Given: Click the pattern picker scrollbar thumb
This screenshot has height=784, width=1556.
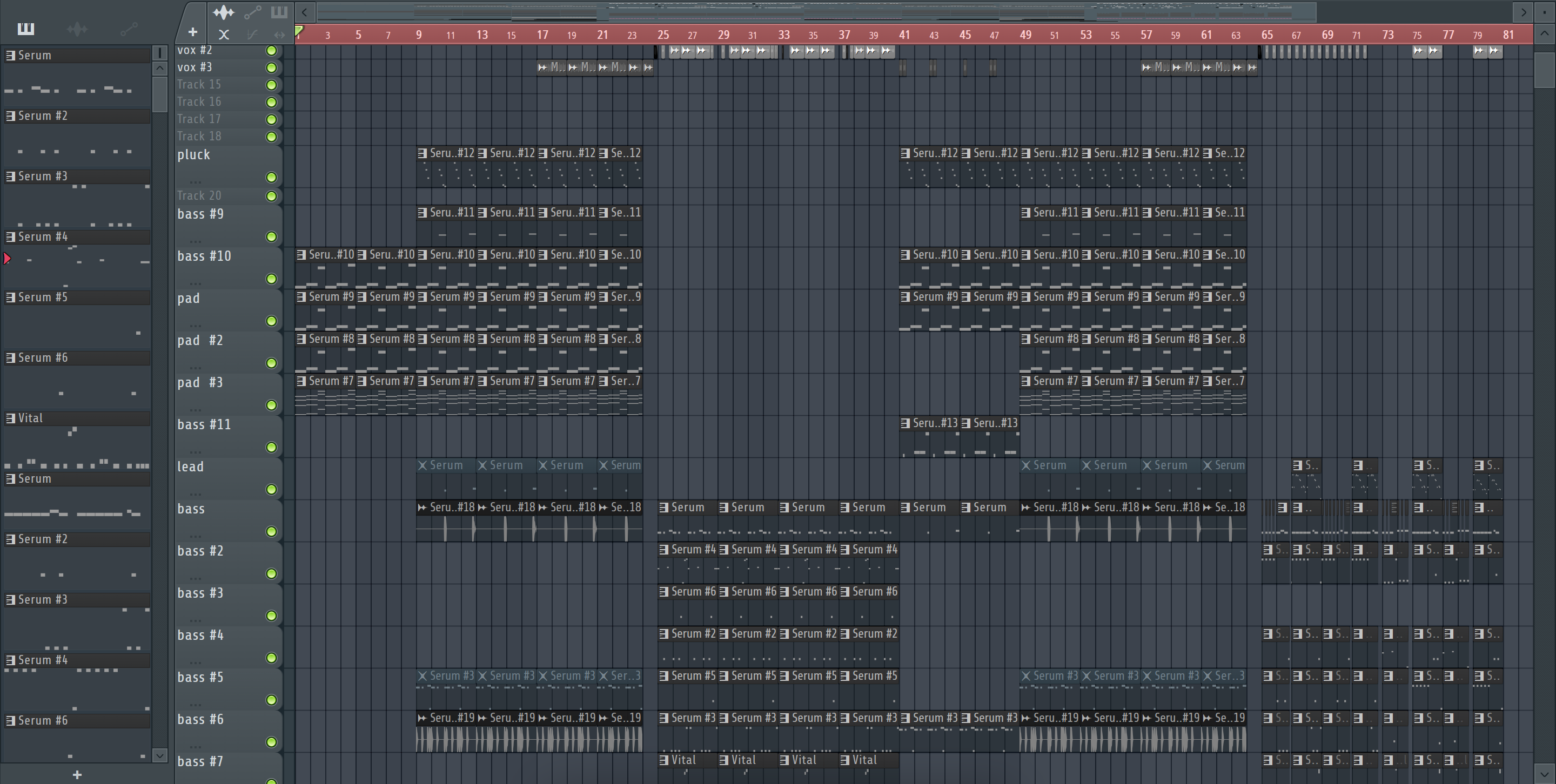Looking at the screenshot, I should coord(160,94).
